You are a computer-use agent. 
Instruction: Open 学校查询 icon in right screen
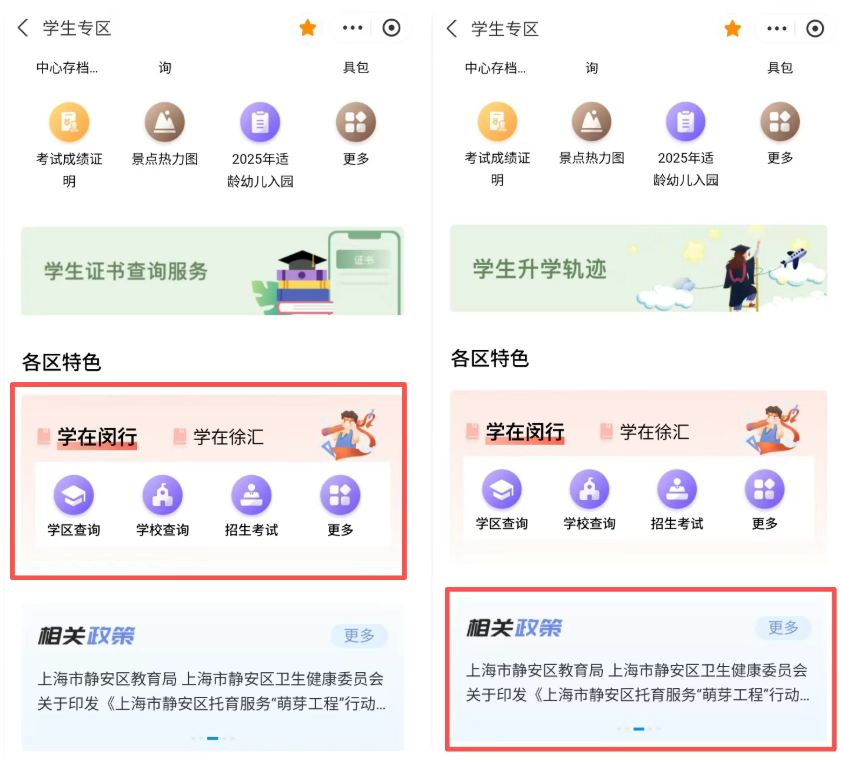tap(590, 489)
